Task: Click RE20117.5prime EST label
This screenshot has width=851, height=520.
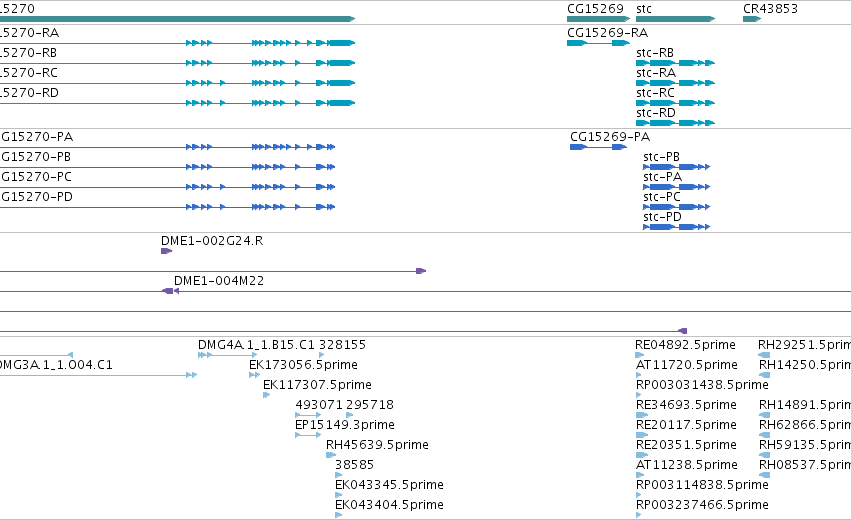Action: point(687,424)
